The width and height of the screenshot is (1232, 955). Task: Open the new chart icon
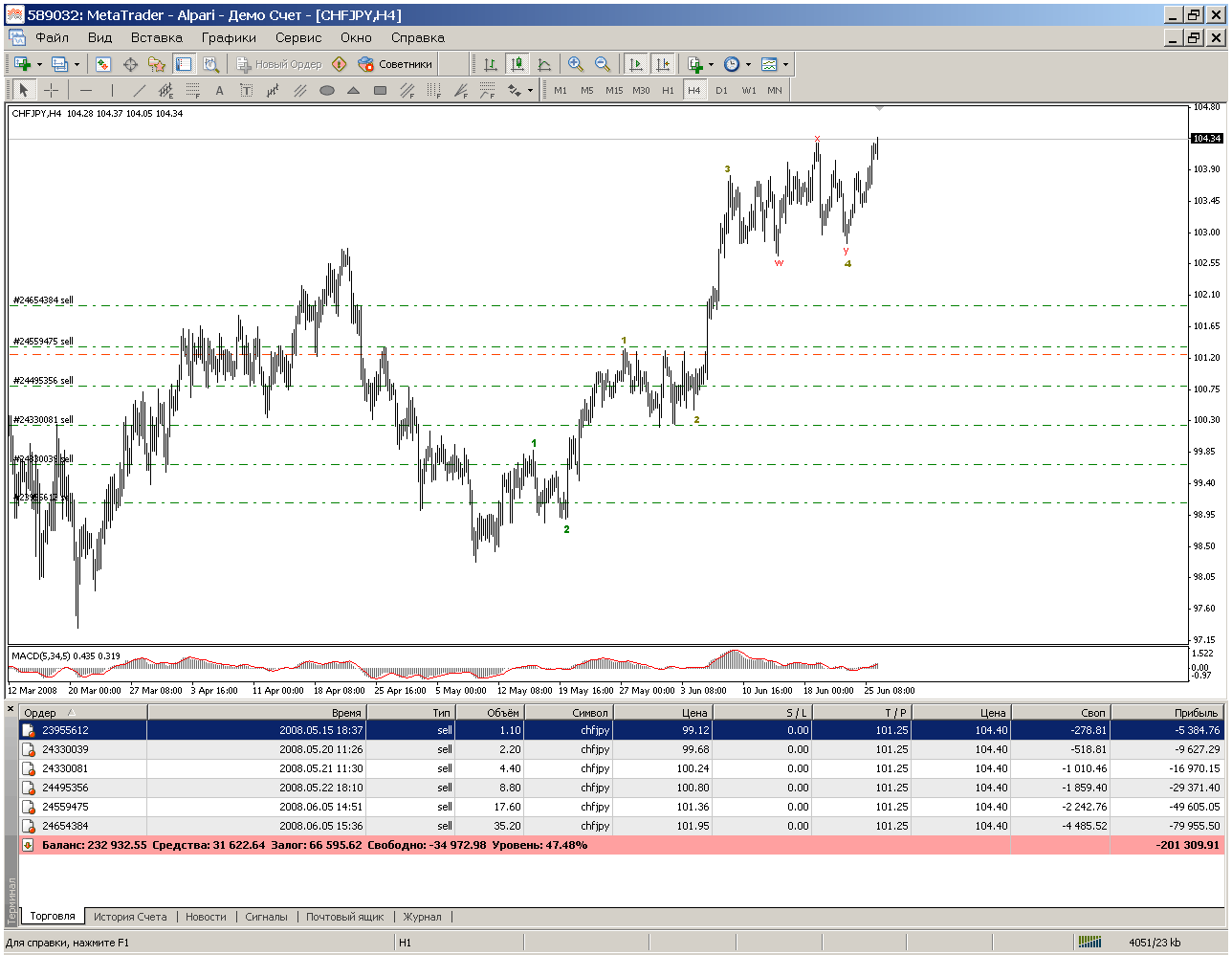point(22,64)
